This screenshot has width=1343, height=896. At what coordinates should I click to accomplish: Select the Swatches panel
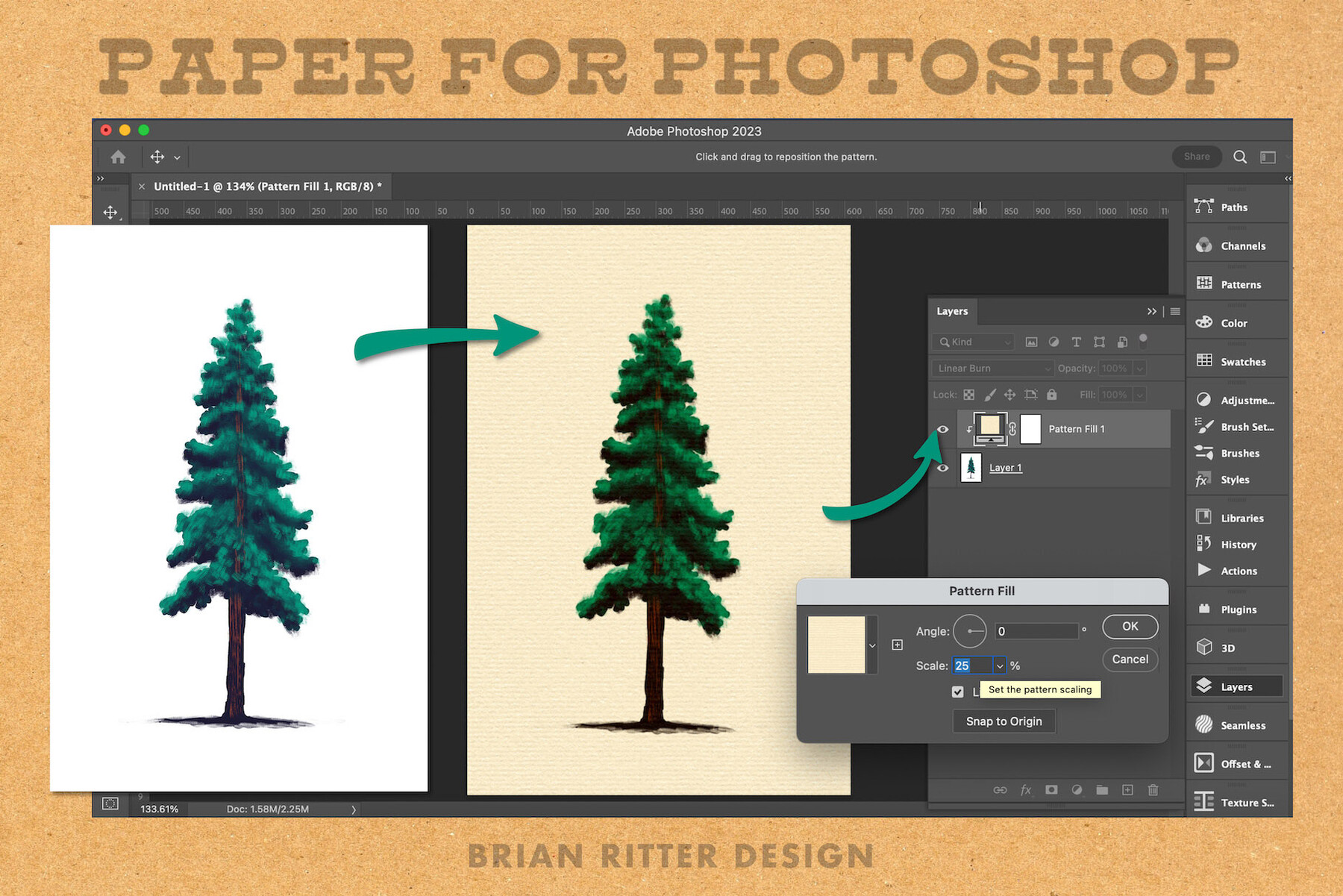click(x=1242, y=361)
